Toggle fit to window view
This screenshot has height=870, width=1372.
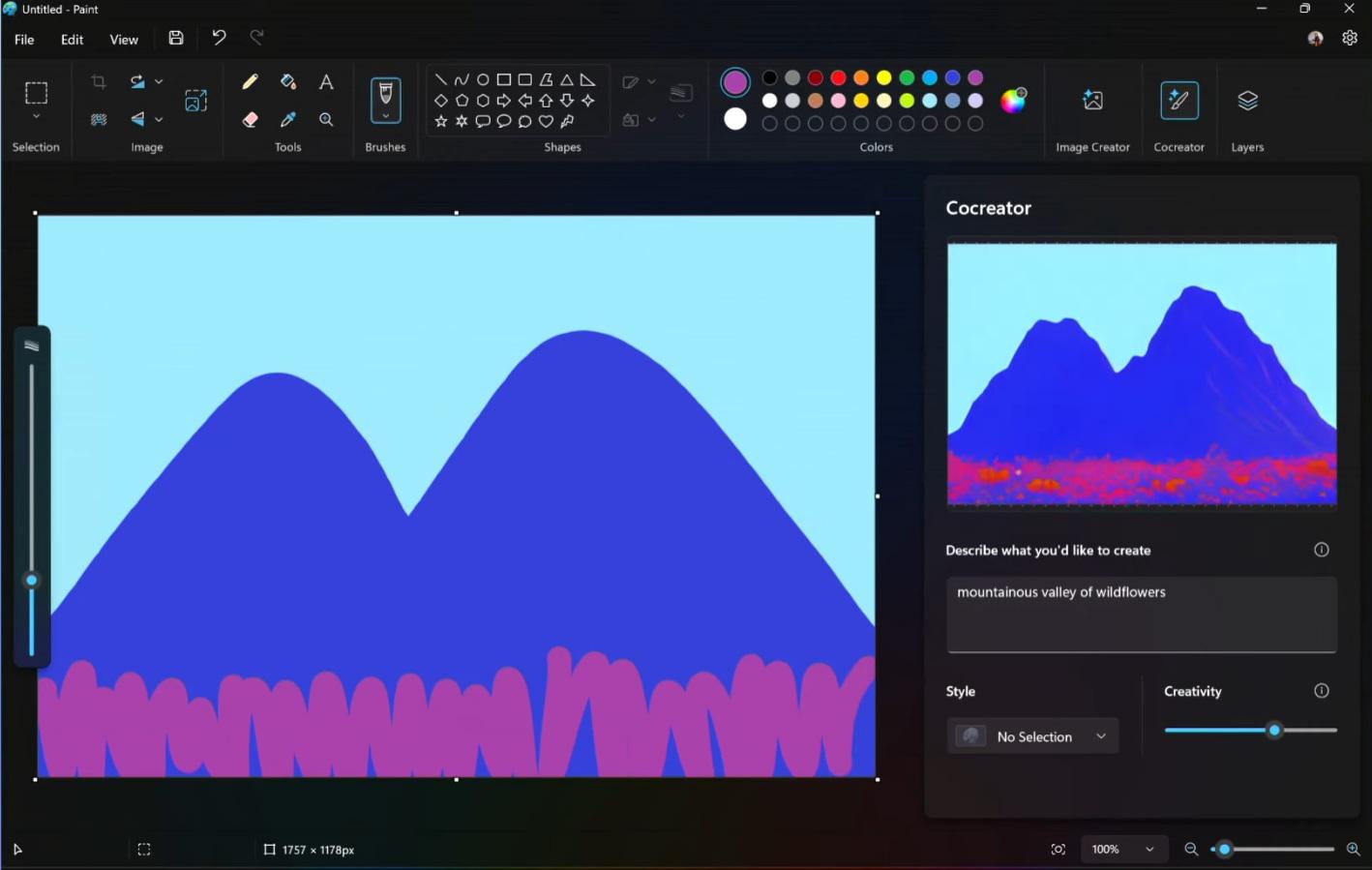(1058, 850)
